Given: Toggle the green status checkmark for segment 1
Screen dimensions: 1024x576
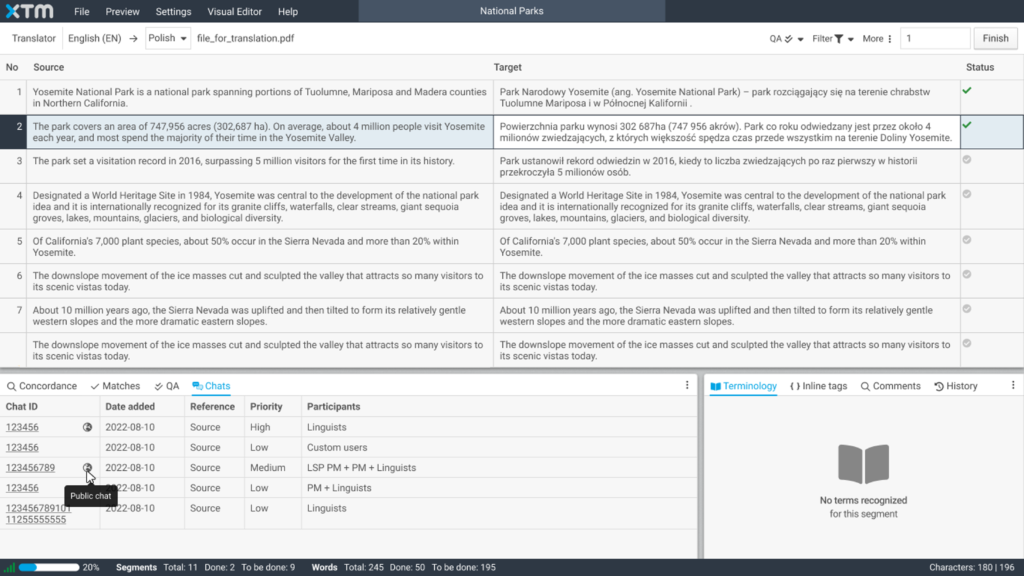Looking at the screenshot, I should click(x=967, y=91).
